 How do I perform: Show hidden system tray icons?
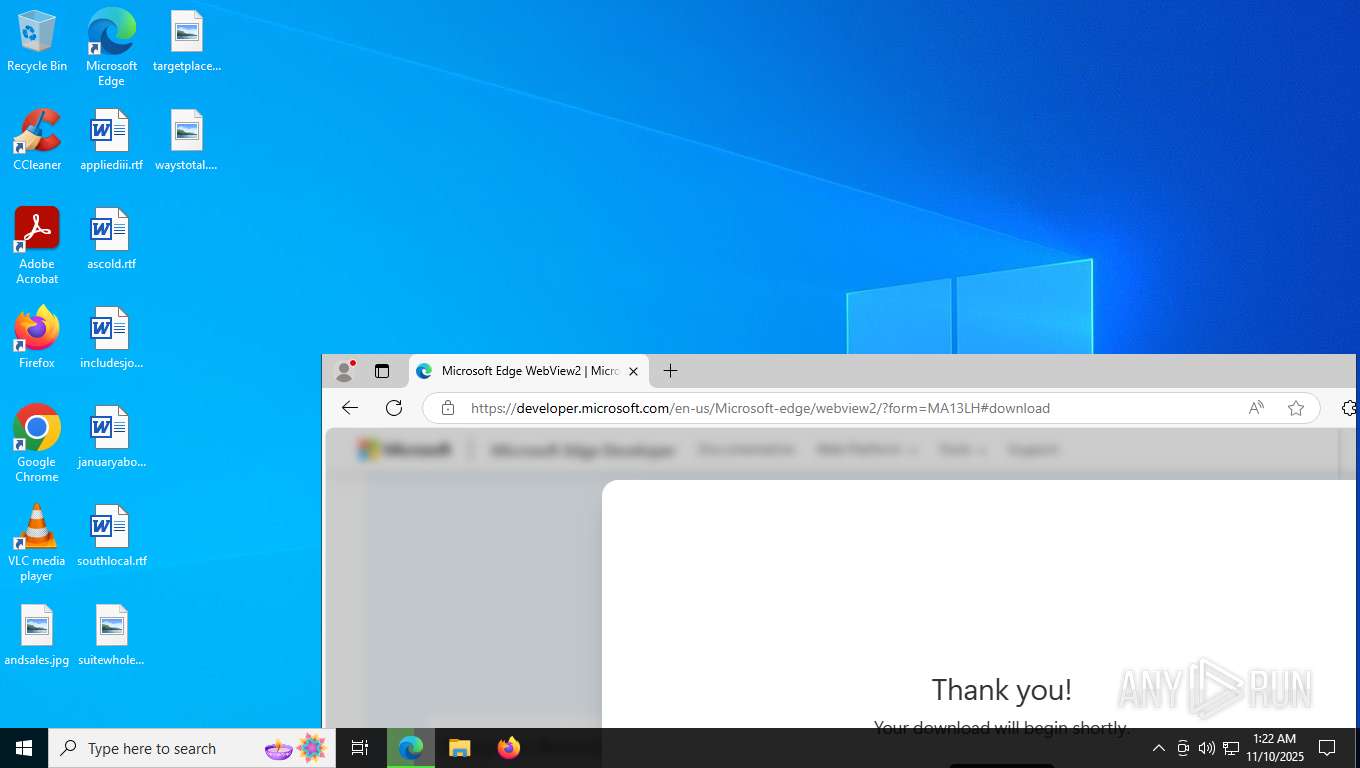point(1159,748)
